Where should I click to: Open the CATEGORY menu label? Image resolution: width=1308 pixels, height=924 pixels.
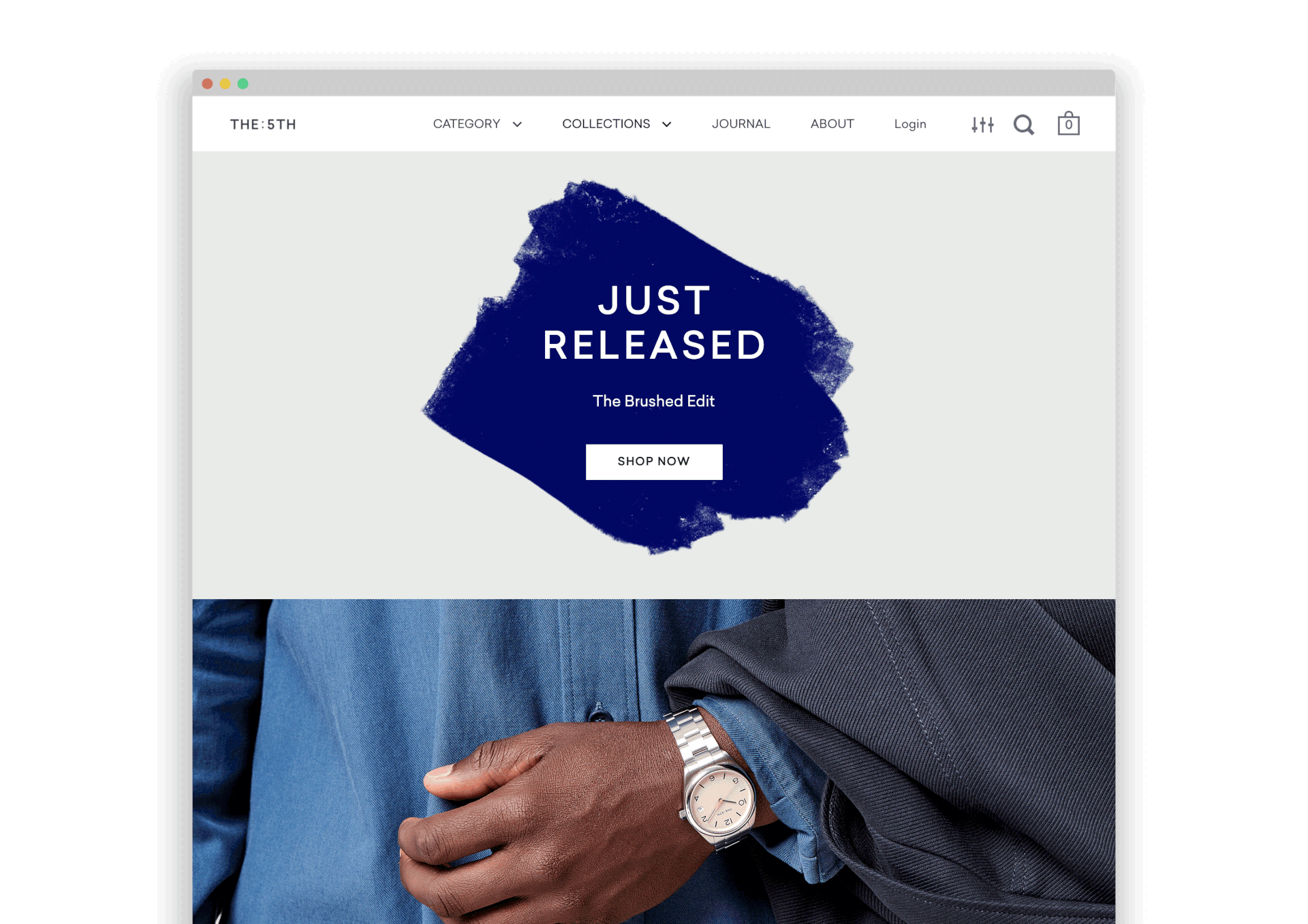467,124
